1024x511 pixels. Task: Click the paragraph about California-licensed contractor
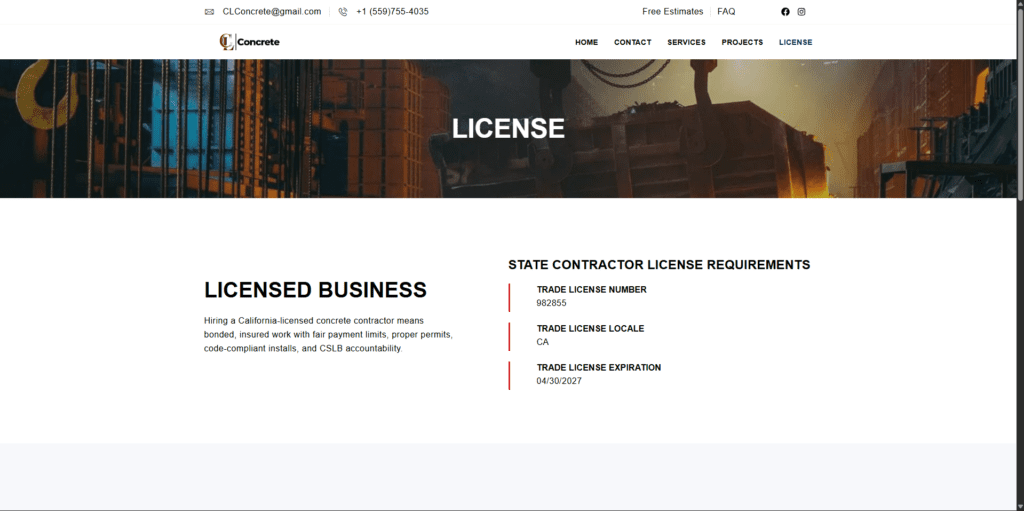pyautogui.click(x=328, y=335)
